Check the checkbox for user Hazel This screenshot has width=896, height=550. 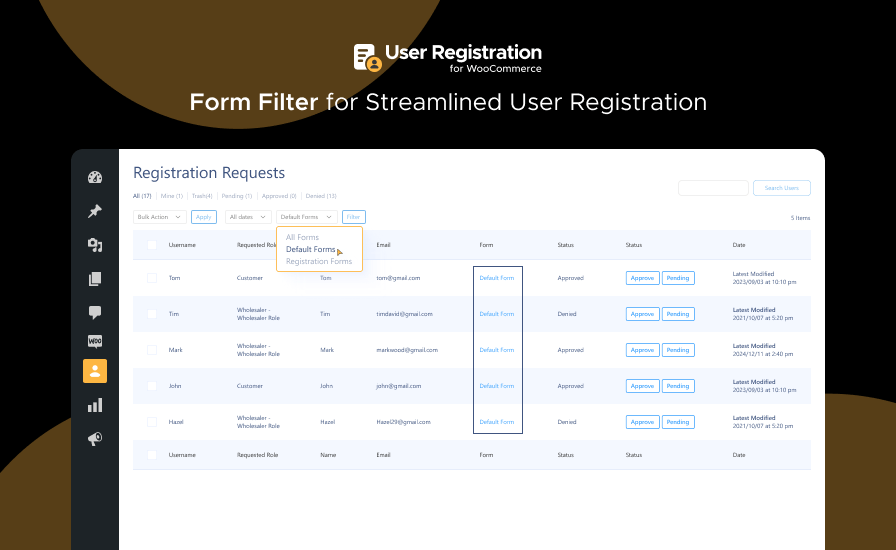click(x=151, y=422)
